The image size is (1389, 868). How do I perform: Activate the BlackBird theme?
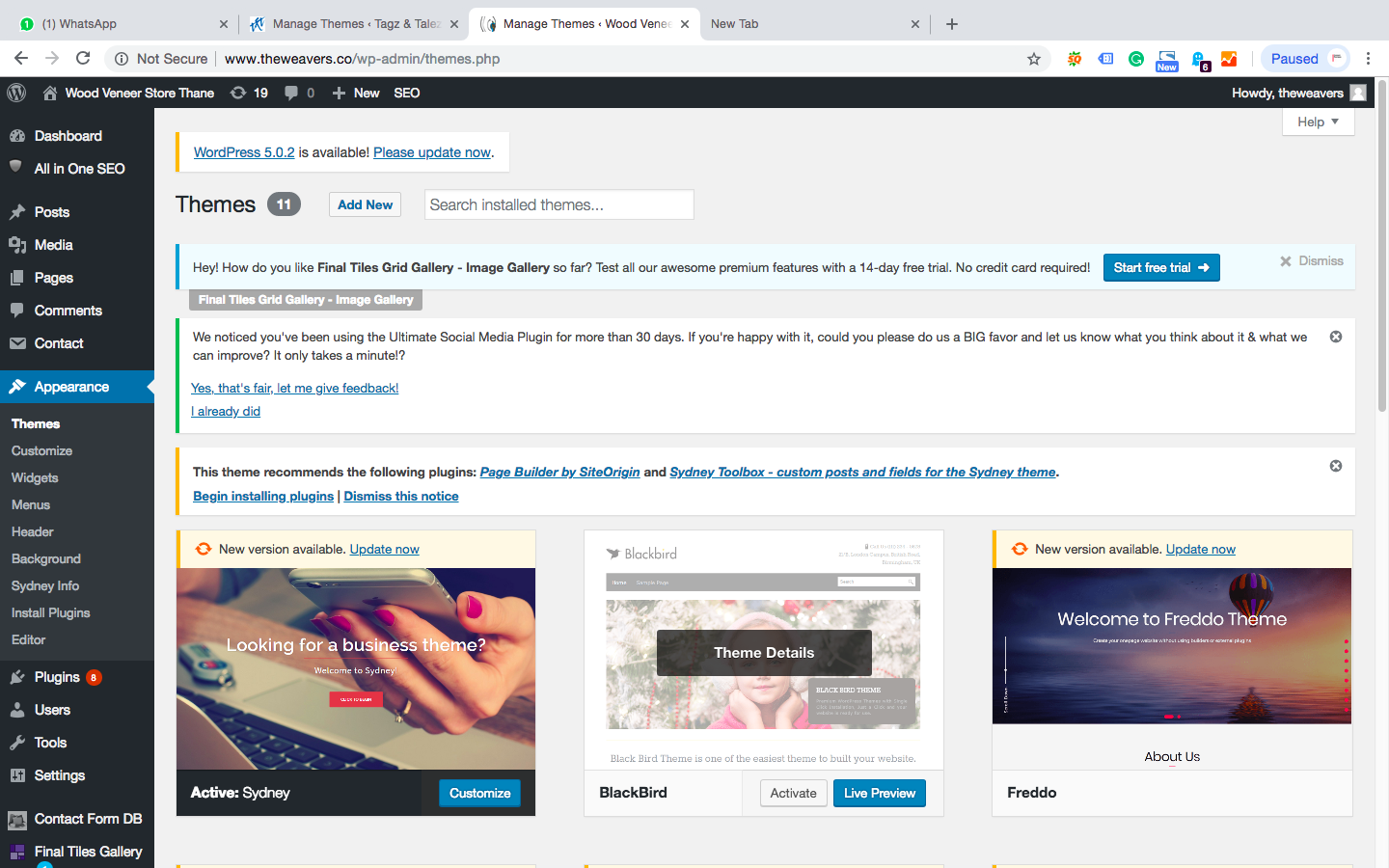click(793, 793)
